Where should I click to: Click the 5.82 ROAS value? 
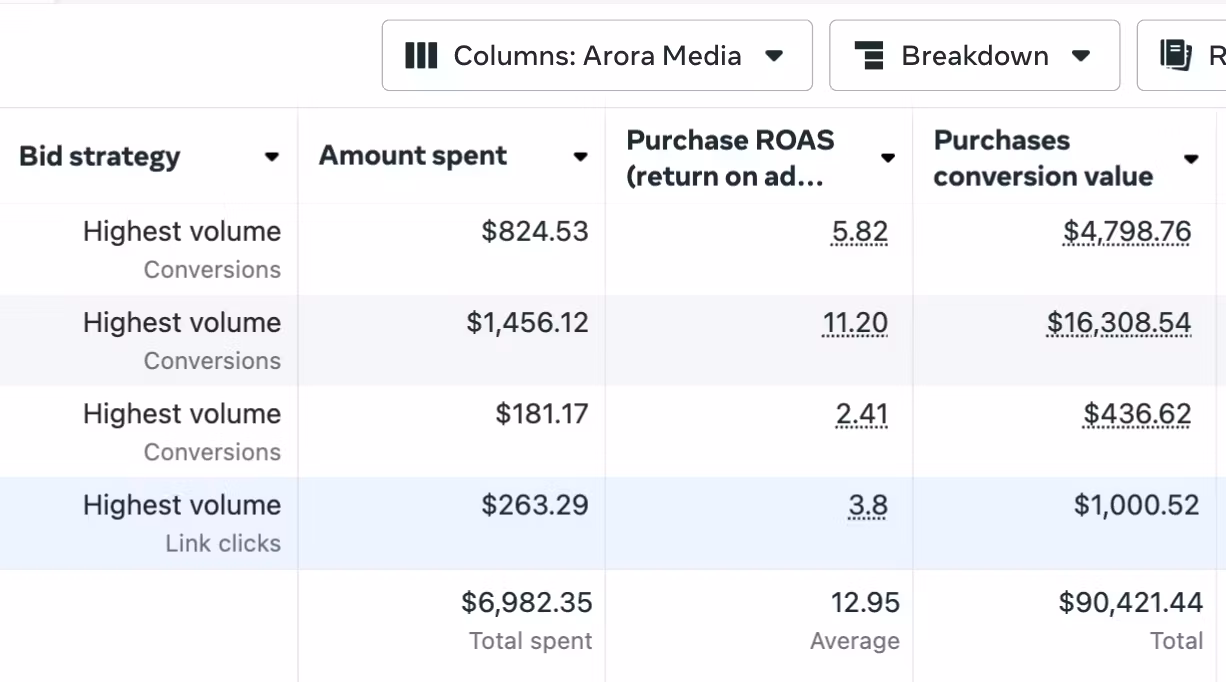click(859, 232)
